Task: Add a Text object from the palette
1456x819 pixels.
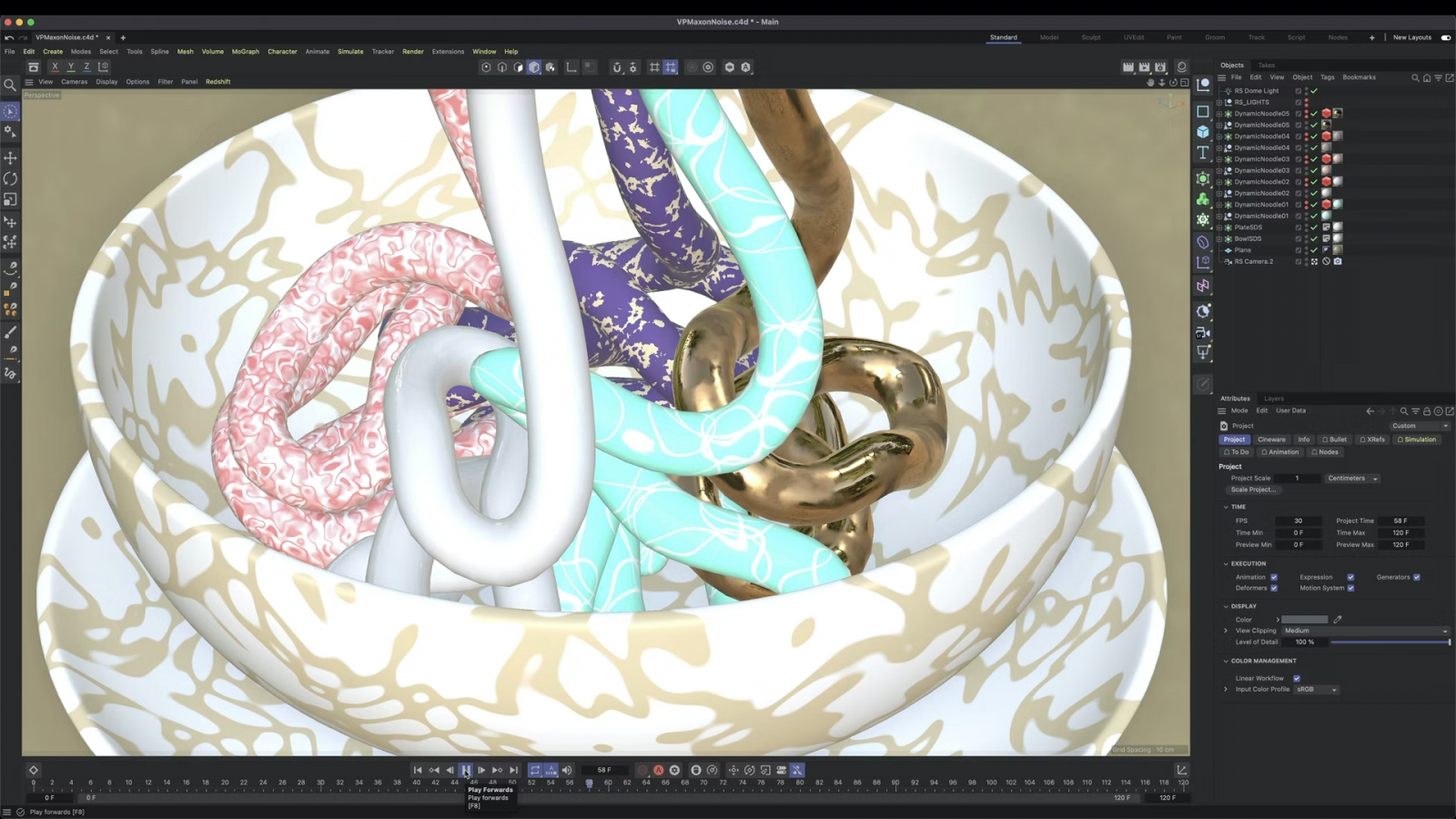Action: (1203, 153)
